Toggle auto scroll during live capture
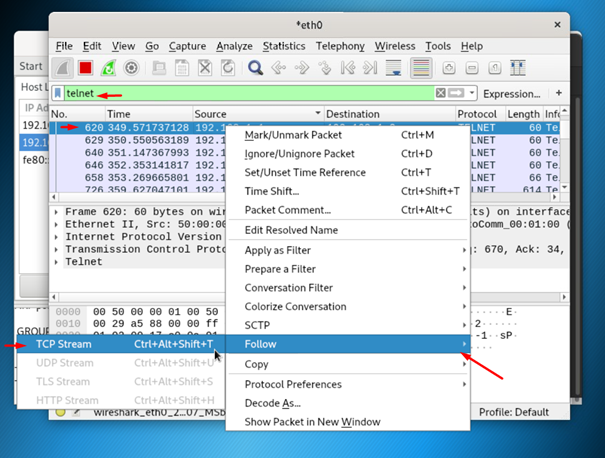 [x=394, y=68]
